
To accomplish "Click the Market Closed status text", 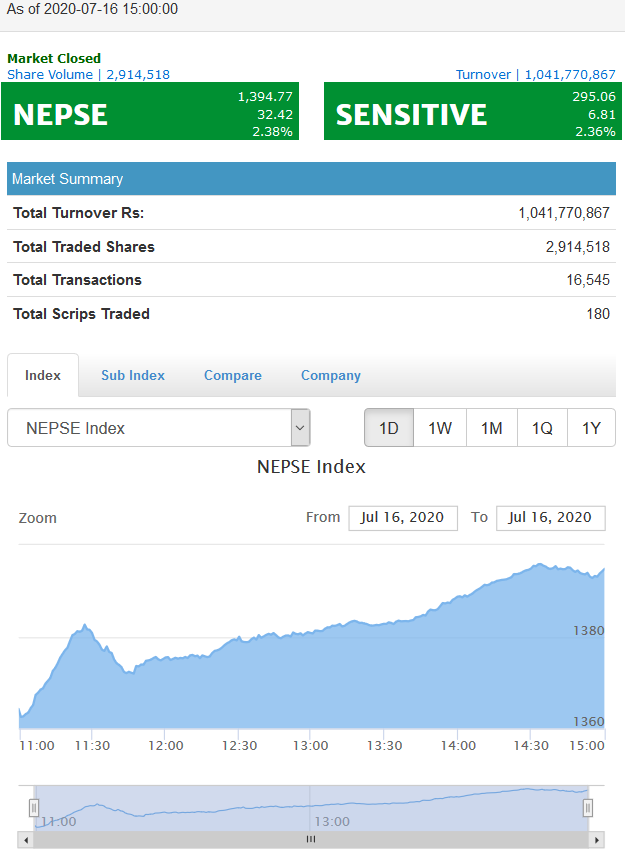I will point(54,59).
